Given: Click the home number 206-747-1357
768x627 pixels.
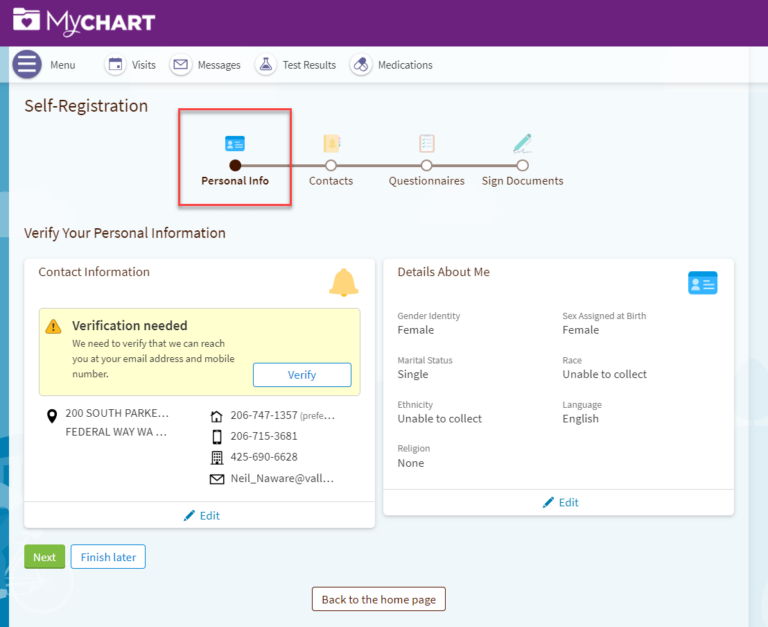Looking at the screenshot, I should pyautogui.click(x=264, y=415).
